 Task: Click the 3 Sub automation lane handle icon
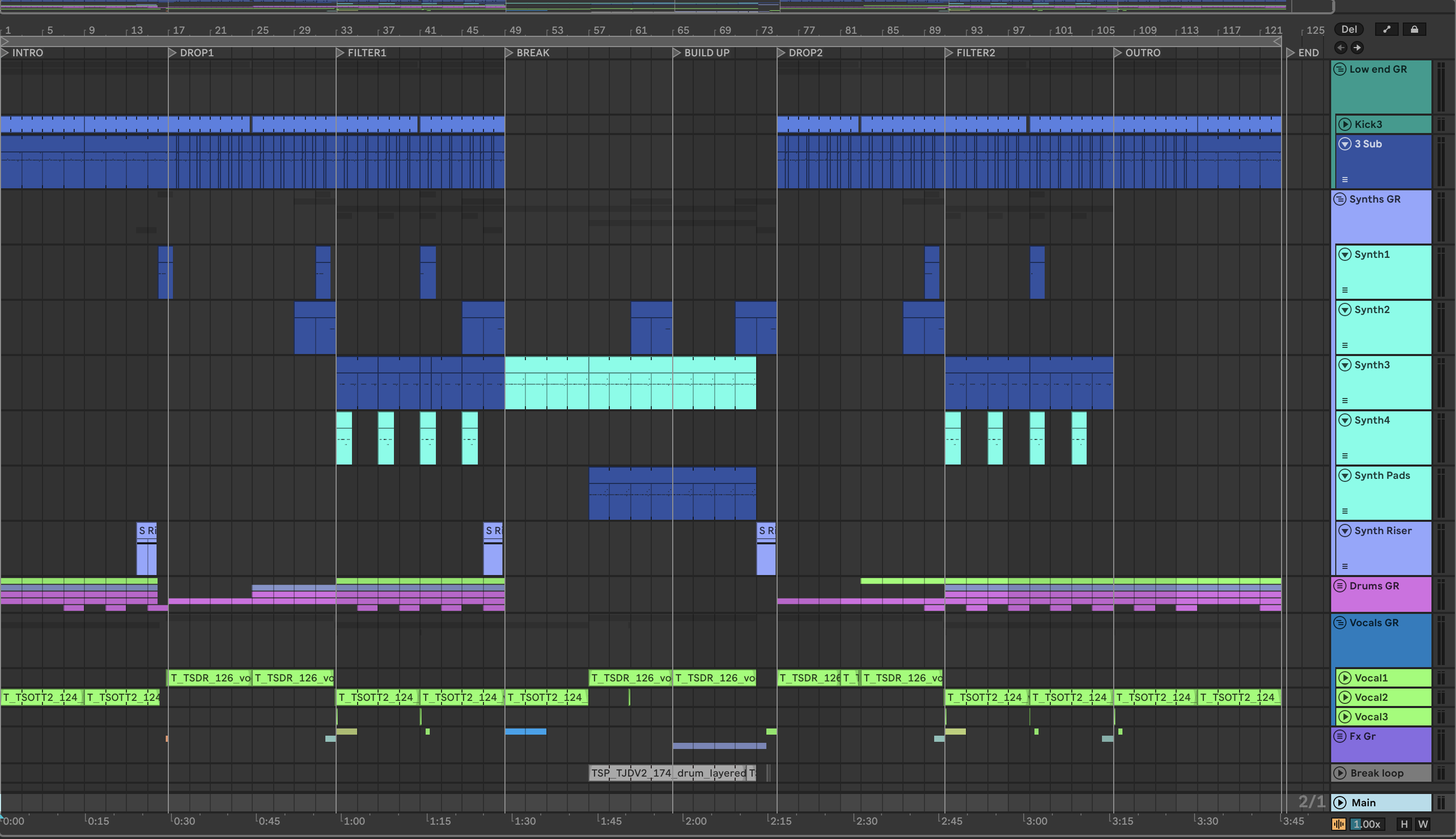tap(1345, 180)
